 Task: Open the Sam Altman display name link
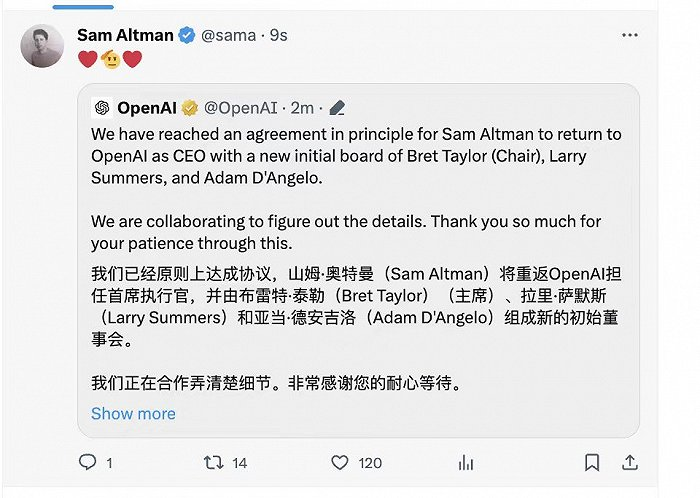click(124, 35)
